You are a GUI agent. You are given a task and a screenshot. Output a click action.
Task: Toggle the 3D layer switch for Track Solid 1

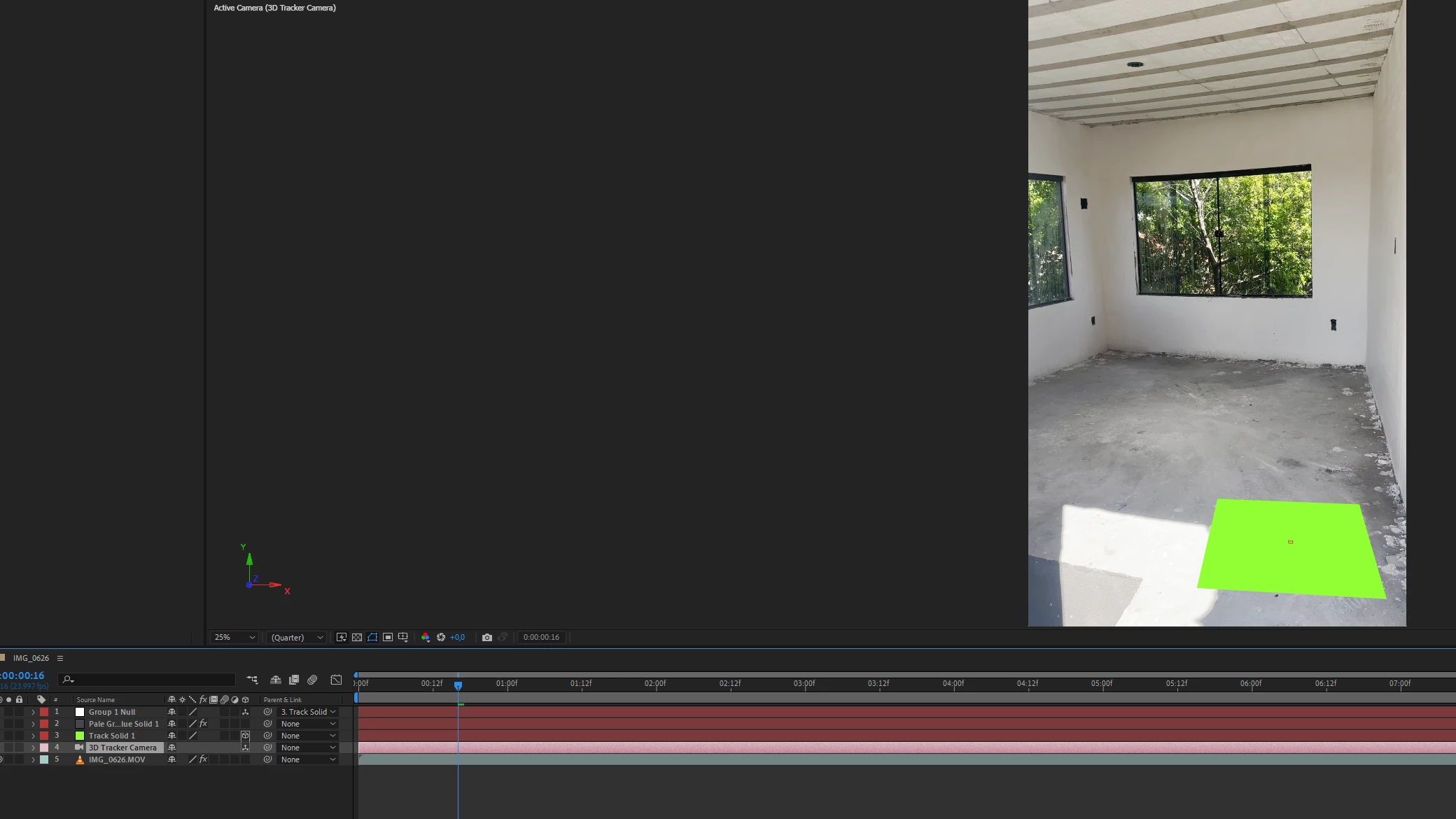(x=245, y=736)
